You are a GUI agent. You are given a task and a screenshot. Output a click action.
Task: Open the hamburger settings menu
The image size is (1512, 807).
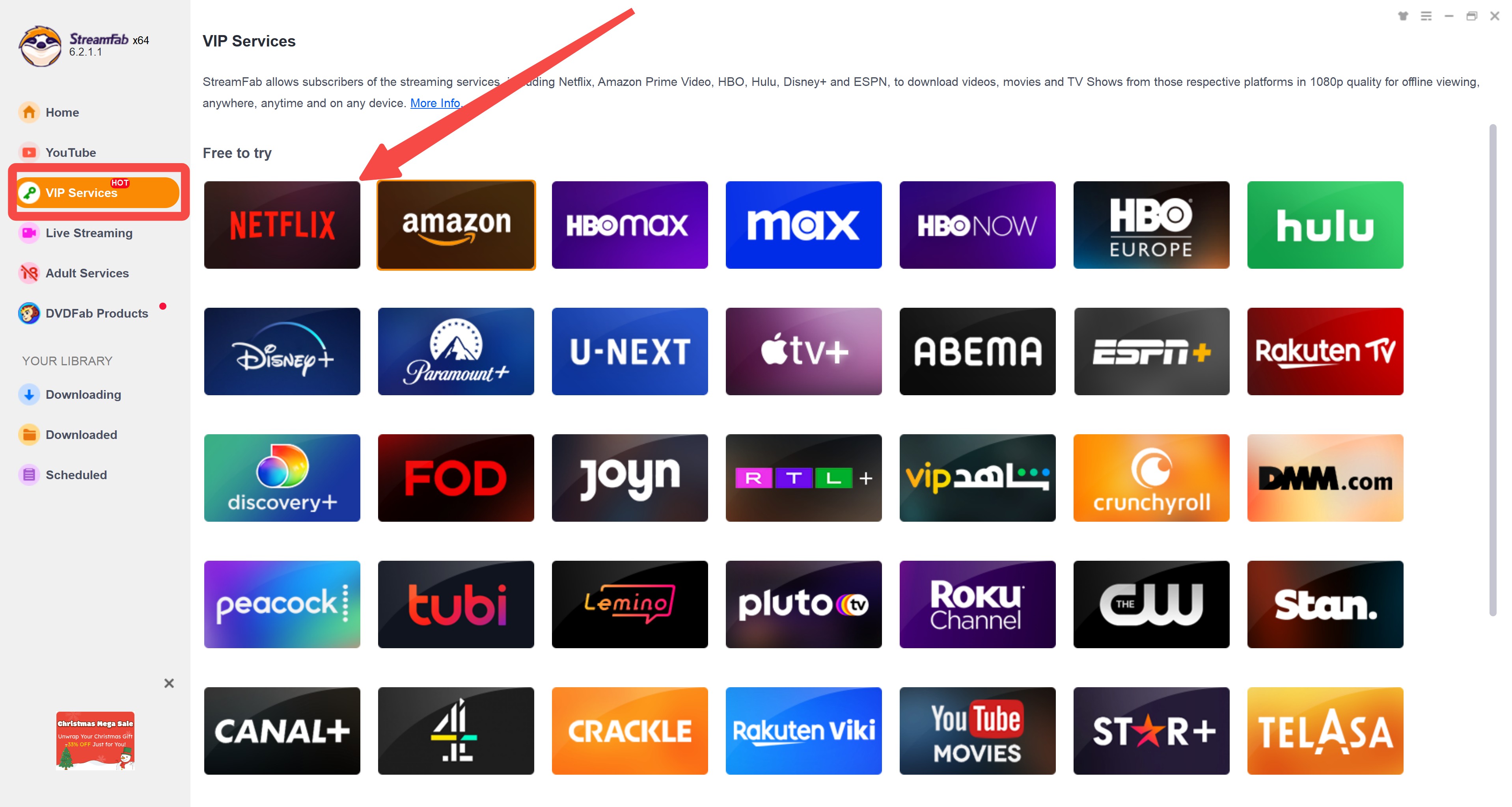click(1426, 16)
